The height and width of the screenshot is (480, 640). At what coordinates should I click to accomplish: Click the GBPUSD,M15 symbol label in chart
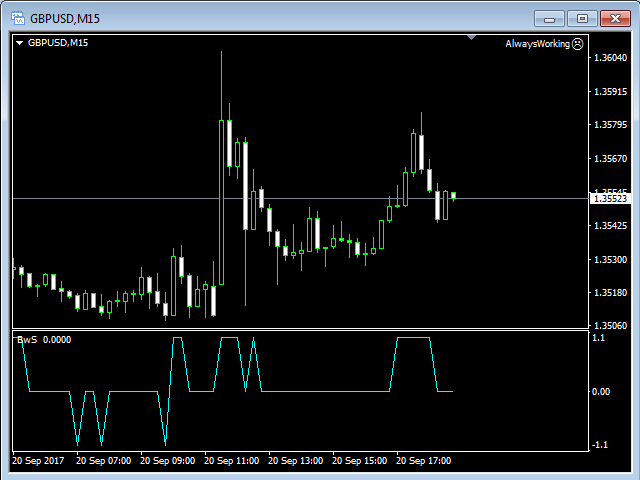57,43
